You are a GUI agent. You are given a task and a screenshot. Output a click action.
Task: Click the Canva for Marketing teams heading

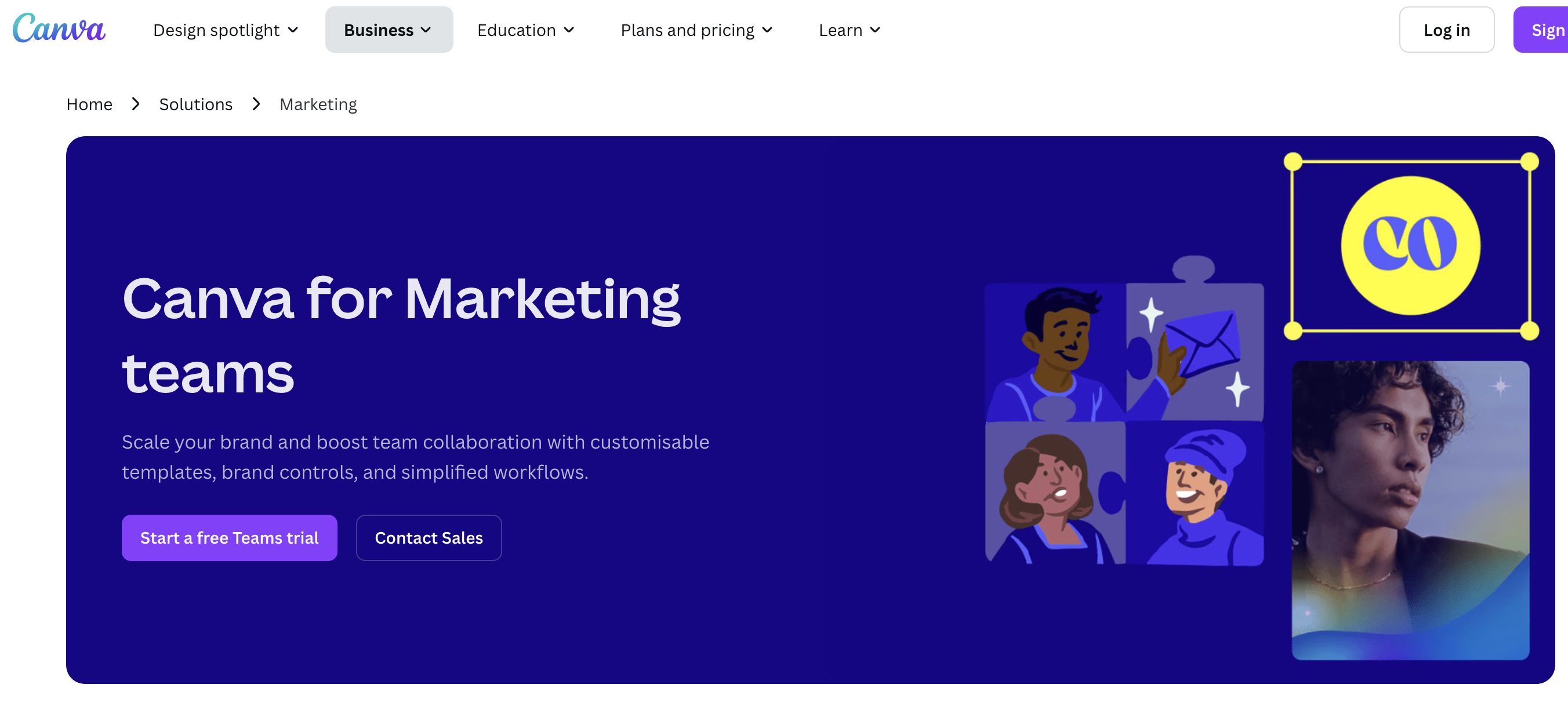[x=401, y=335]
